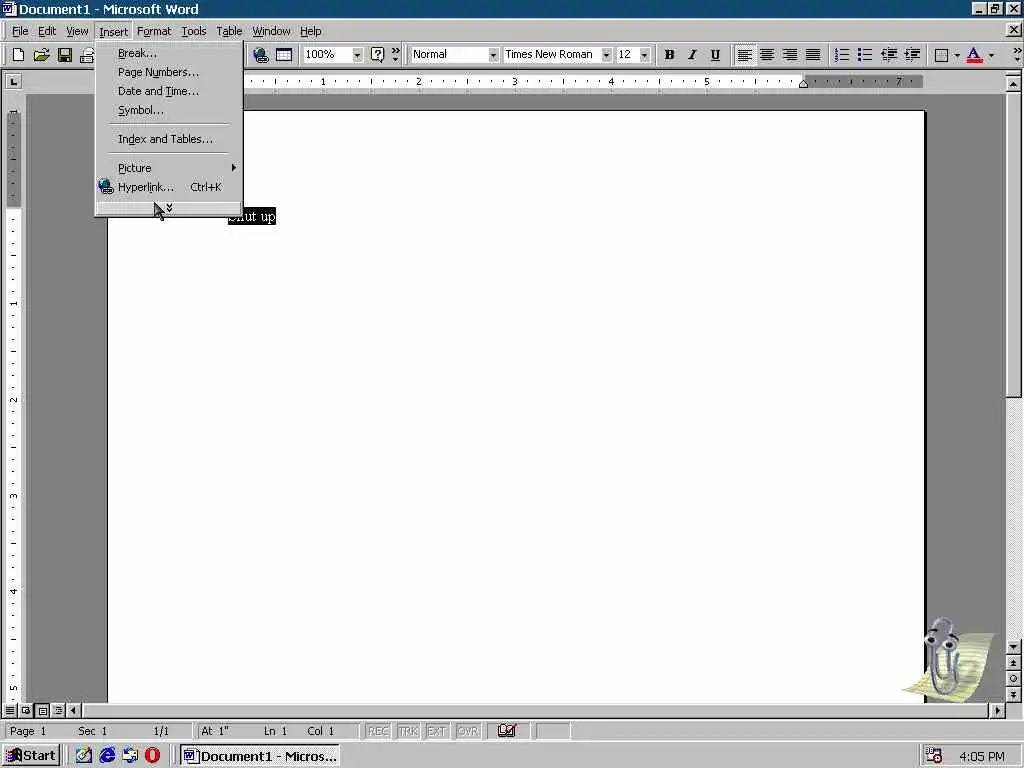Toggle TRK track changes in status bar

pyautogui.click(x=408, y=731)
